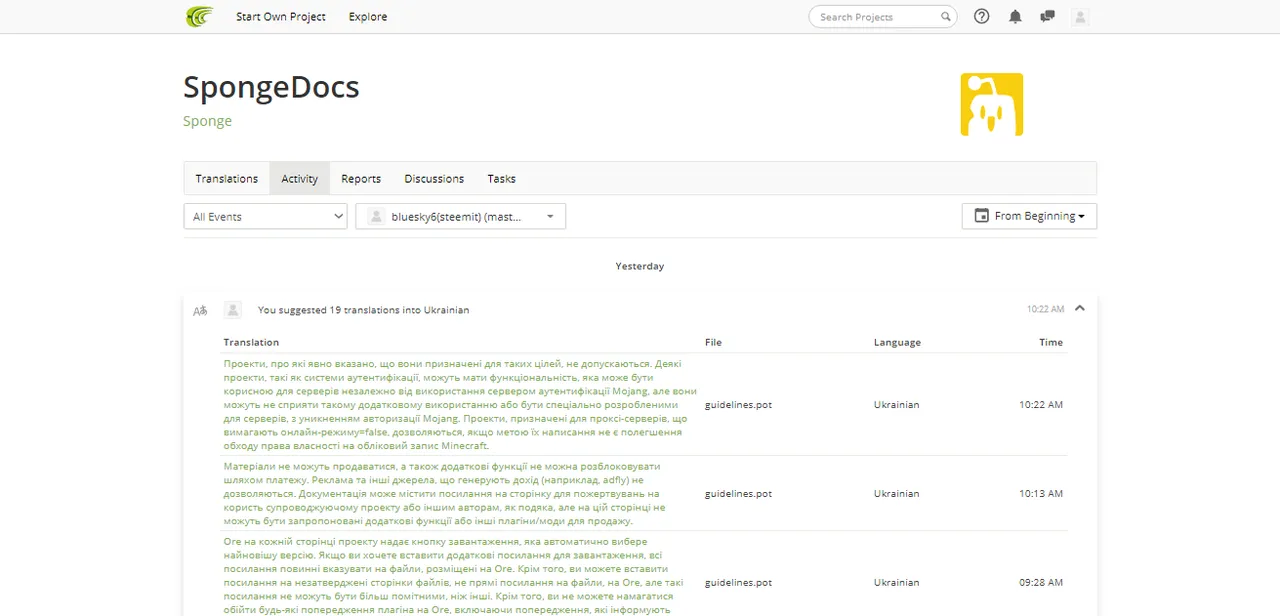Click the avatar beside suggested translations entry

pyautogui.click(x=233, y=310)
